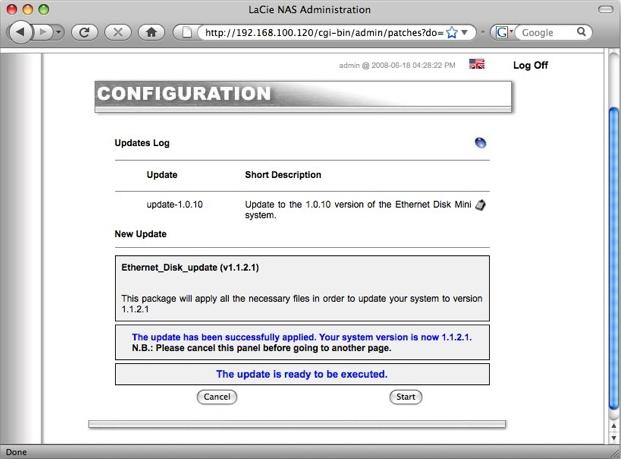This screenshot has width=621, height=459.
Task: Click the icon next to update-1.0.10 description
Action: click(481, 205)
